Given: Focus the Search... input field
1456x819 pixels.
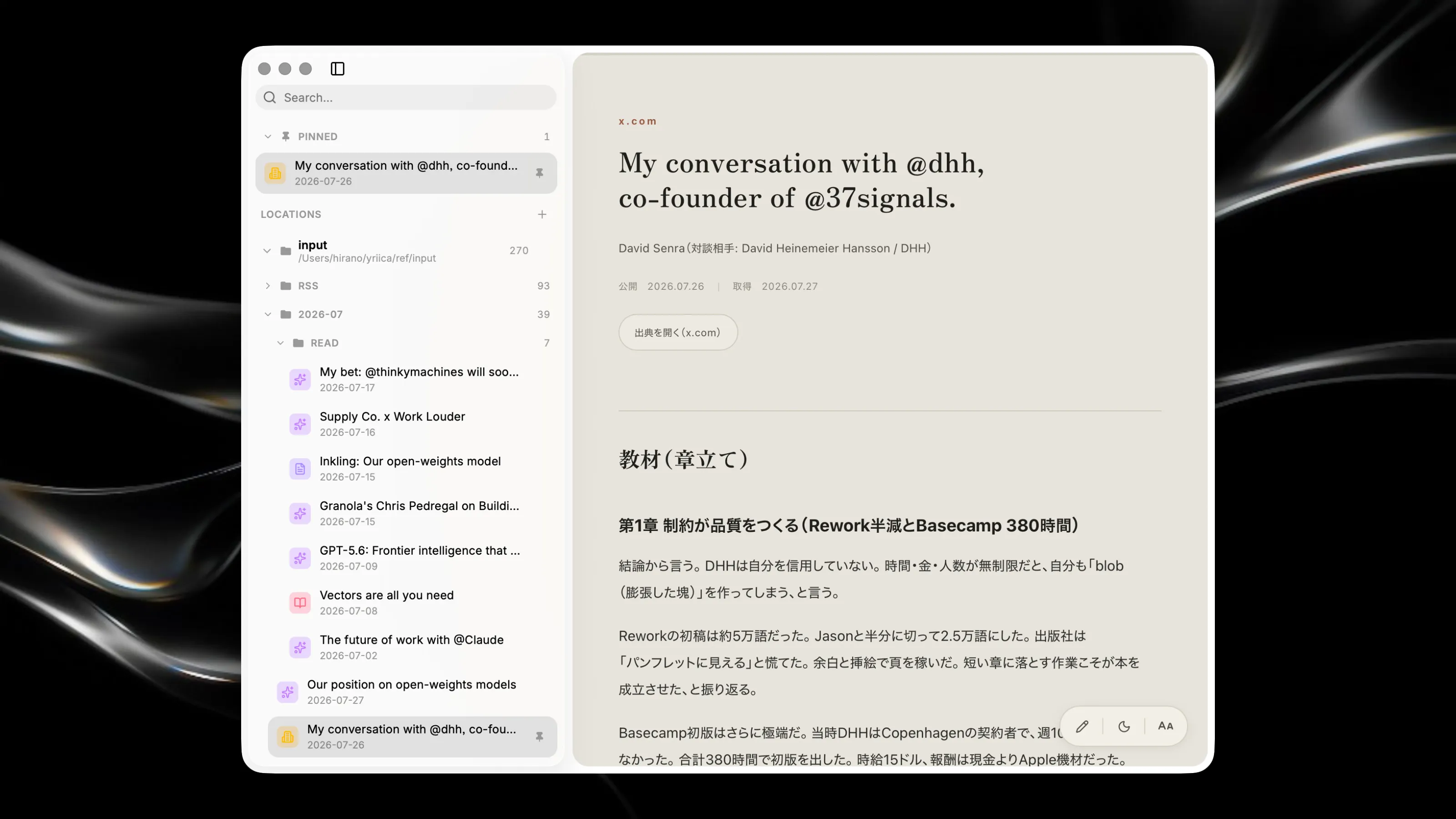Looking at the screenshot, I should [406, 97].
